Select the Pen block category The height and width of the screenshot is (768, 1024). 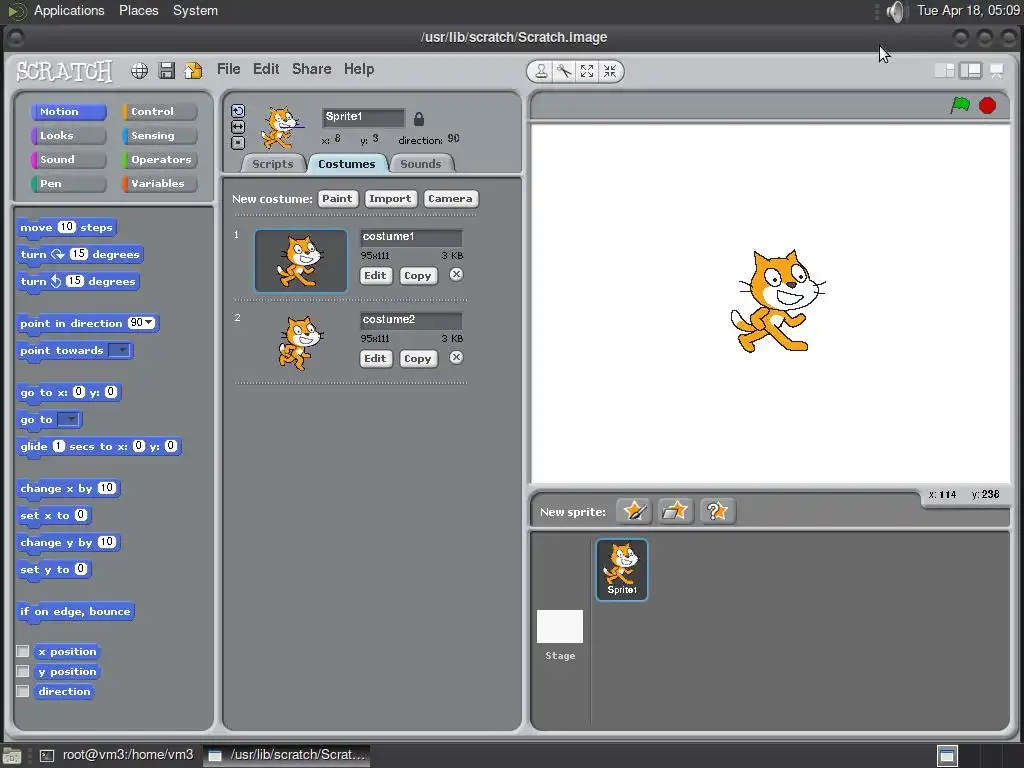click(68, 184)
